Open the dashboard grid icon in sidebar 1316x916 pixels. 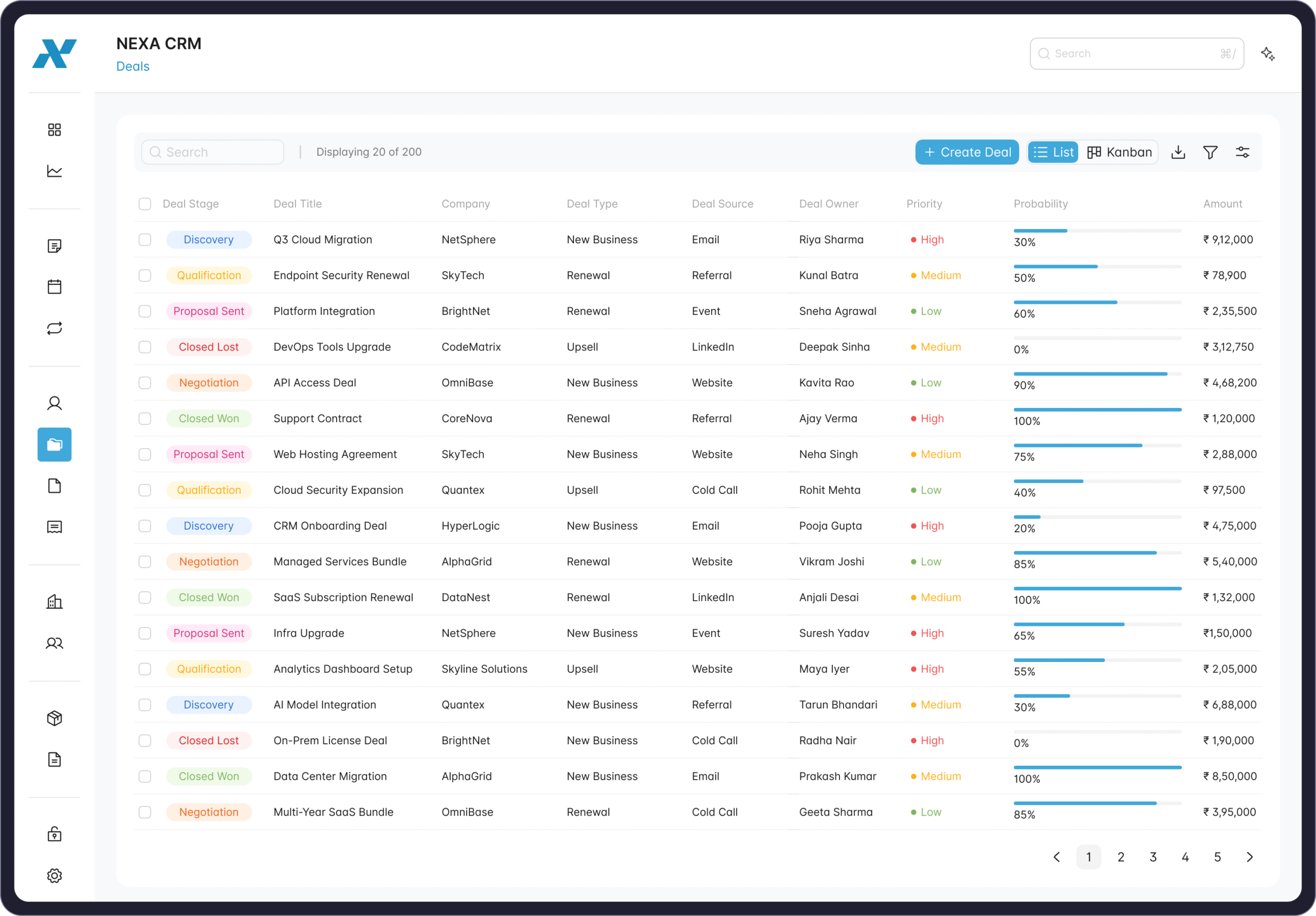pyautogui.click(x=54, y=129)
